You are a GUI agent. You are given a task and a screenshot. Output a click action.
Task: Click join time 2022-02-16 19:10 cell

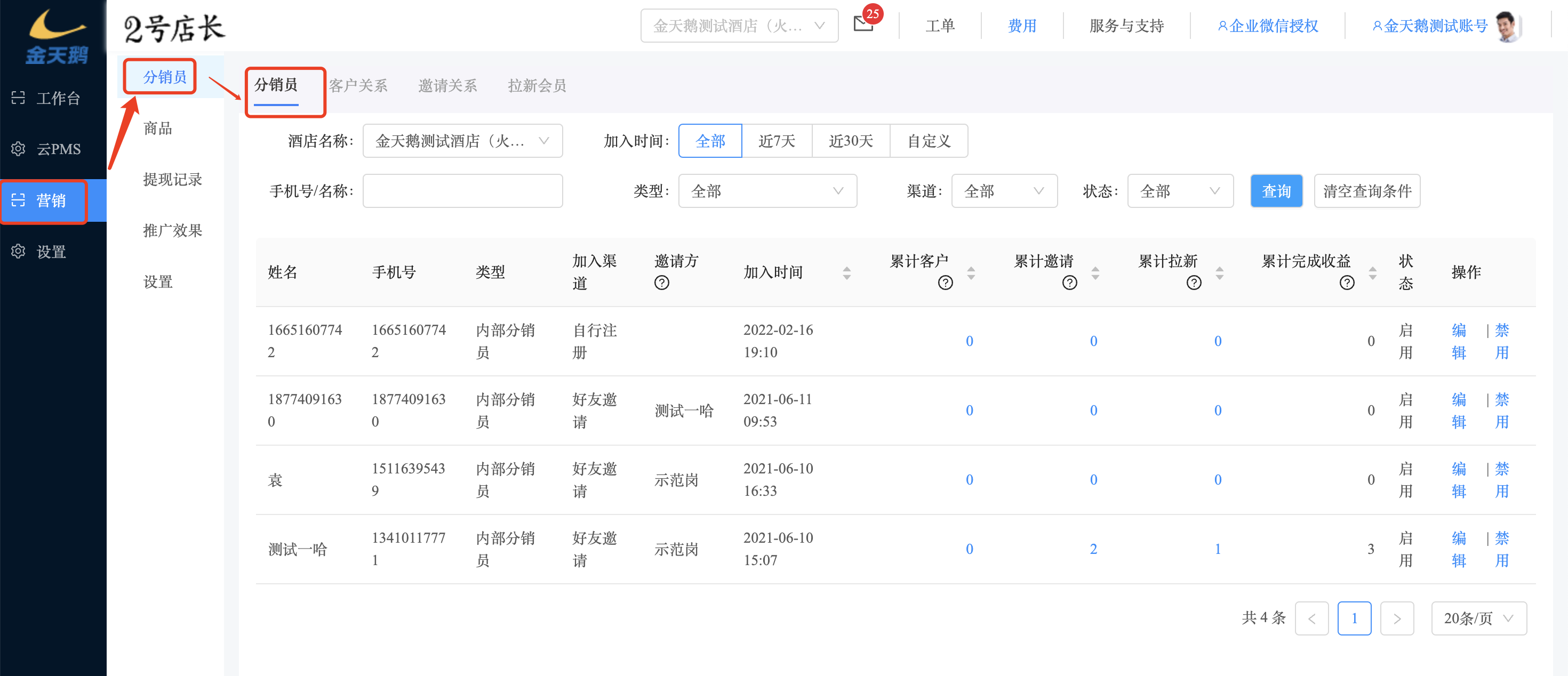click(x=778, y=341)
